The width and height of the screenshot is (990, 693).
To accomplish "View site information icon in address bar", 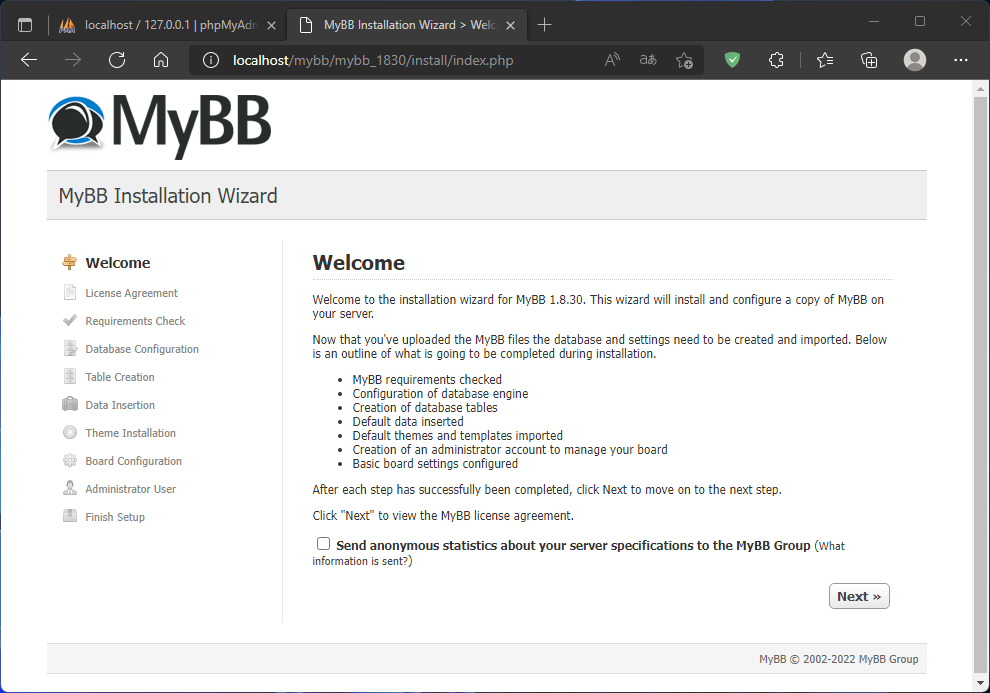I will pos(210,60).
